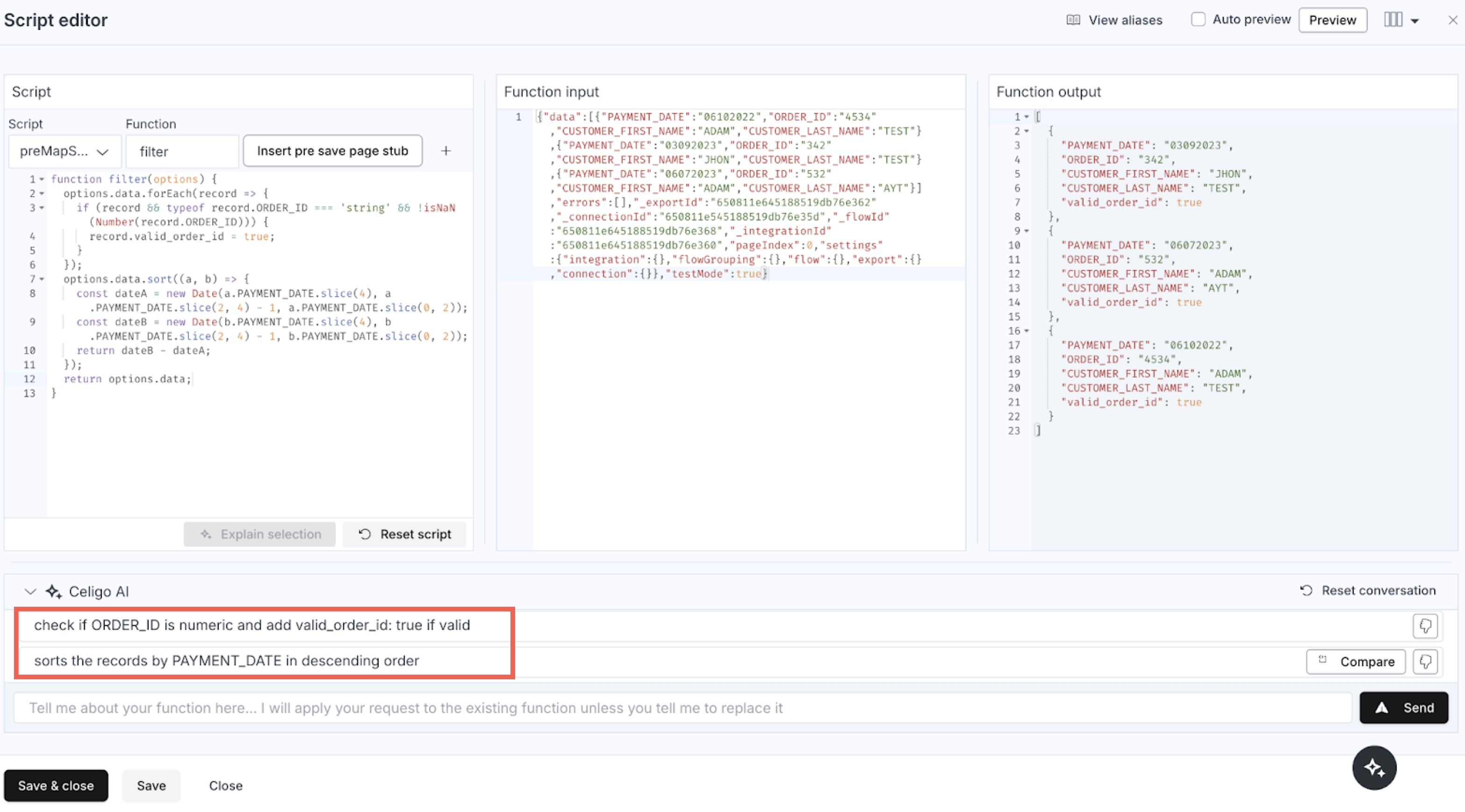Click the Reset conversation icon
This screenshot has height=812, width=1465.
tap(1307, 591)
